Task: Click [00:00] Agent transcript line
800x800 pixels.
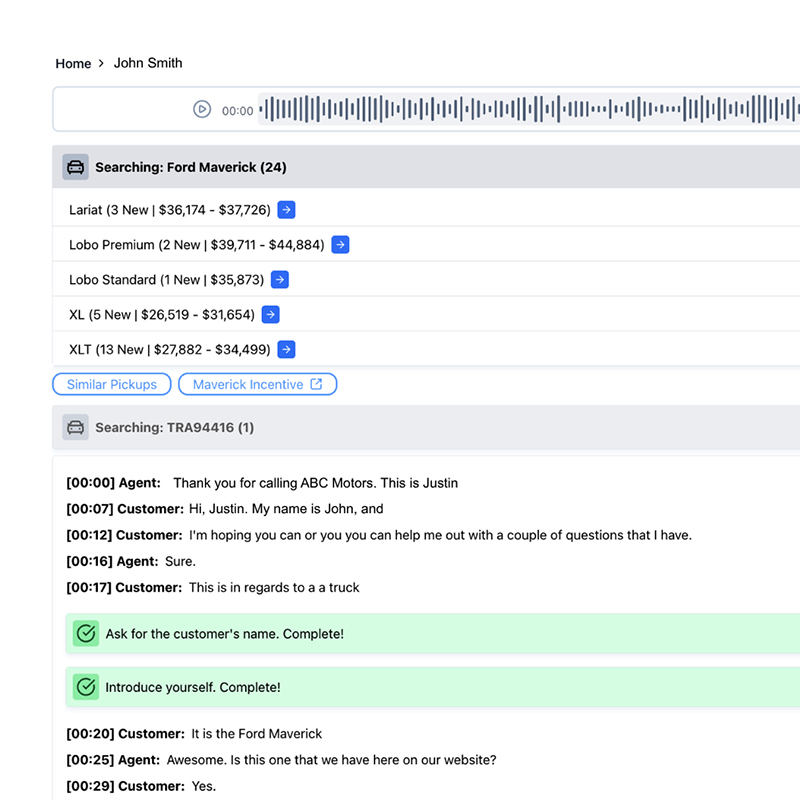Action: click(262, 483)
